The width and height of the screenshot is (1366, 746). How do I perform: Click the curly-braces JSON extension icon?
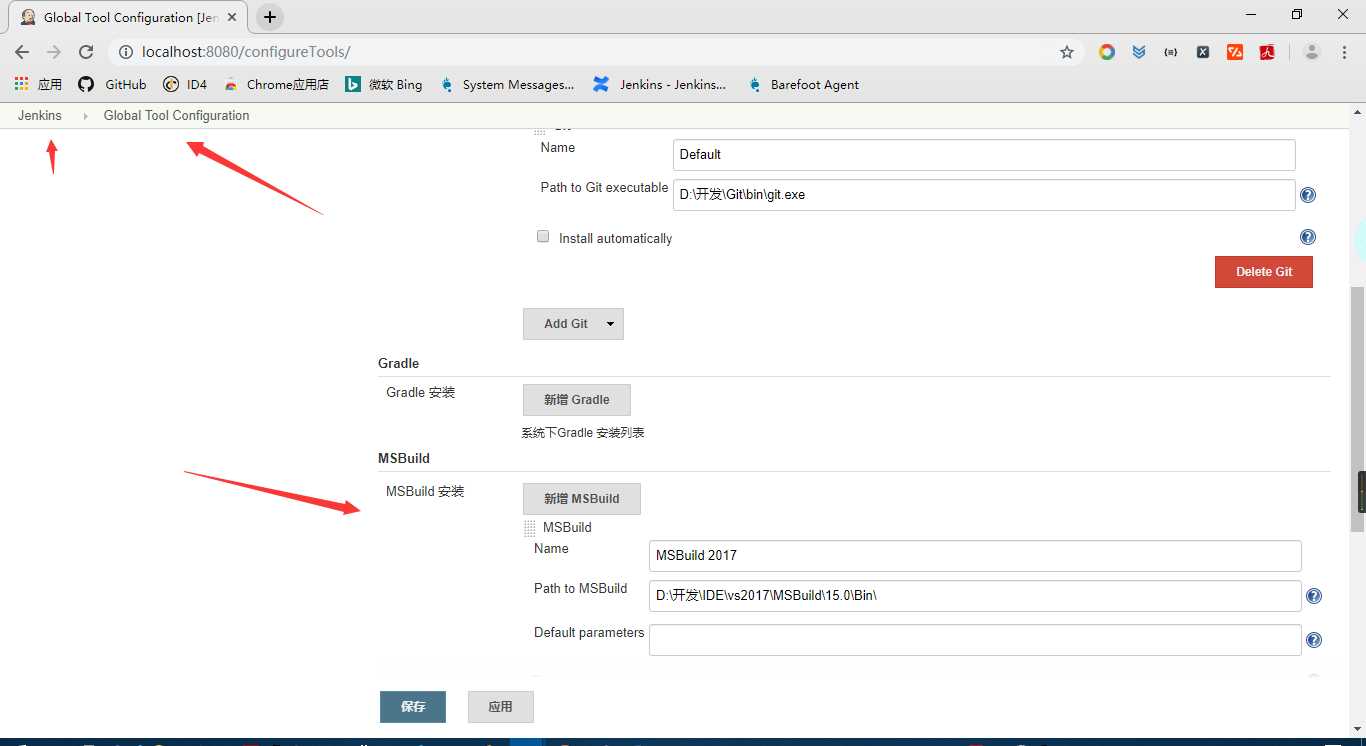(1171, 52)
